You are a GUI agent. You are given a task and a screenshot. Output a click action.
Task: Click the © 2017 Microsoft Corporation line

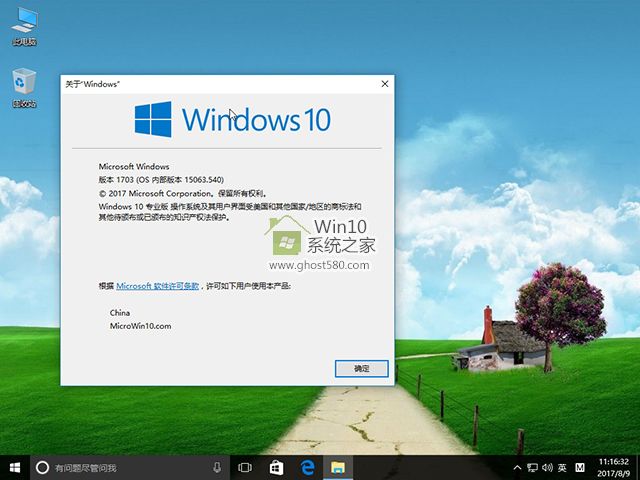tap(183, 193)
